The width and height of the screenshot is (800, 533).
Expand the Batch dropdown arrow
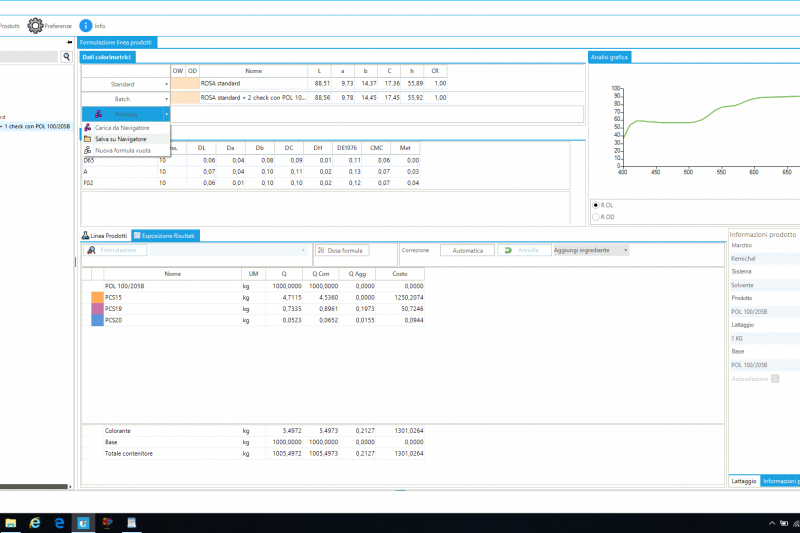pos(166,99)
